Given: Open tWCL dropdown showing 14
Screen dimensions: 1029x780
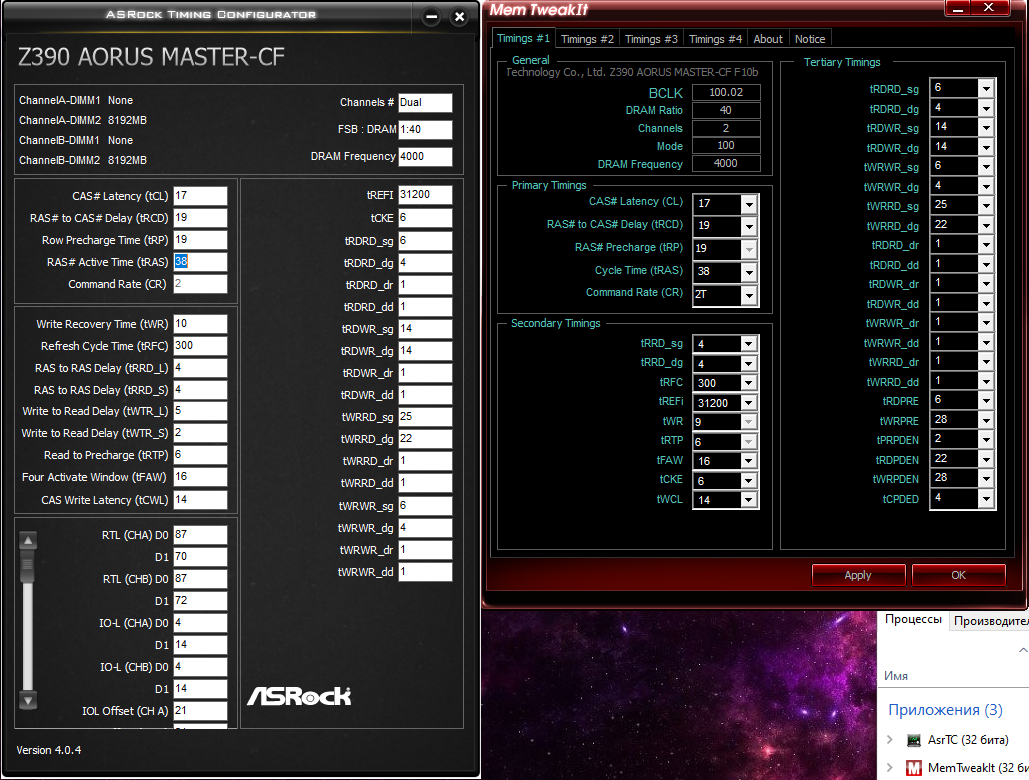Looking at the screenshot, I should click(x=749, y=500).
